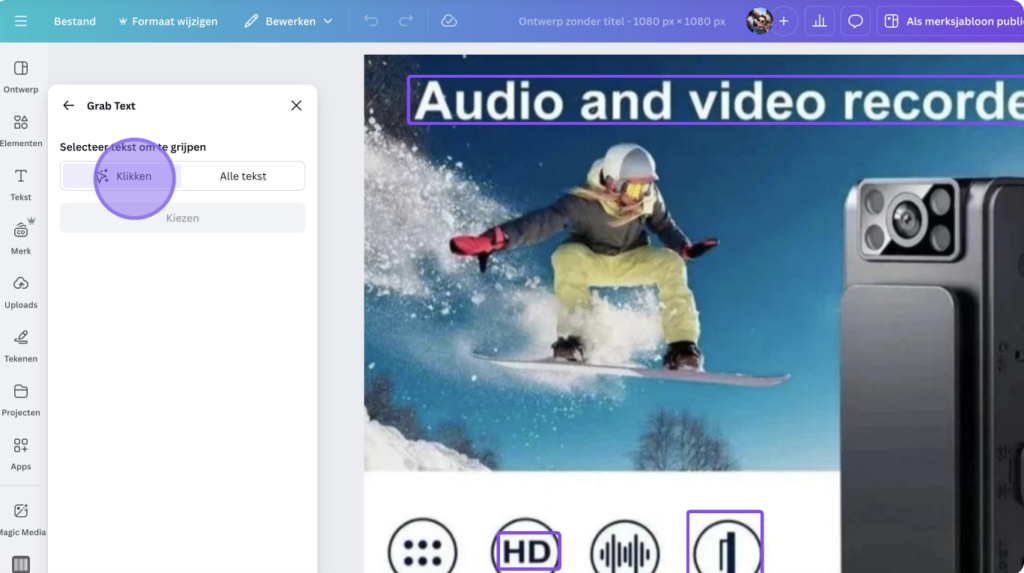This screenshot has width=1024, height=573.
Task: Select the highlighted bar icon box on canvas
Action: click(x=725, y=542)
